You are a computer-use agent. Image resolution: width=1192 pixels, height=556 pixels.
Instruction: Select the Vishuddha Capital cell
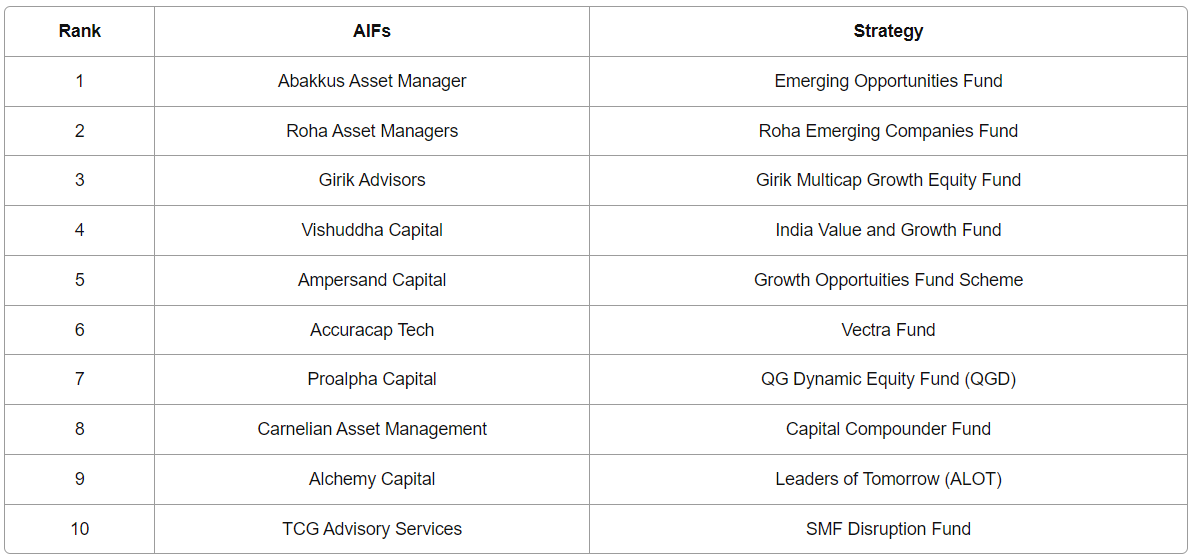tap(372, 230)
